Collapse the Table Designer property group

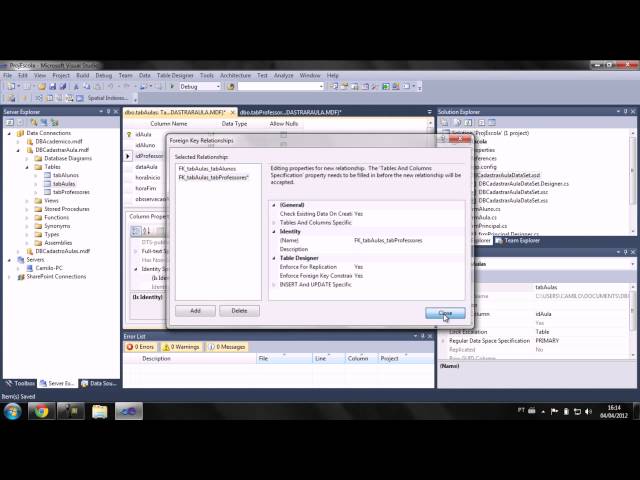[274, 258]
